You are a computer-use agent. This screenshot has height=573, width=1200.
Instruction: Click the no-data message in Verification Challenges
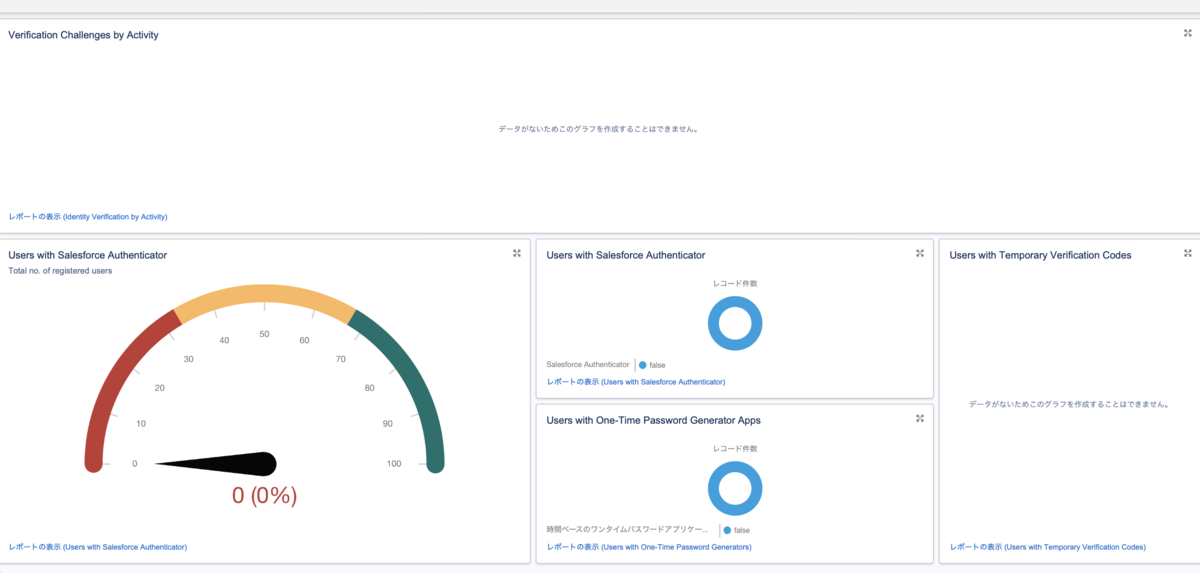(x=597, y=129)
